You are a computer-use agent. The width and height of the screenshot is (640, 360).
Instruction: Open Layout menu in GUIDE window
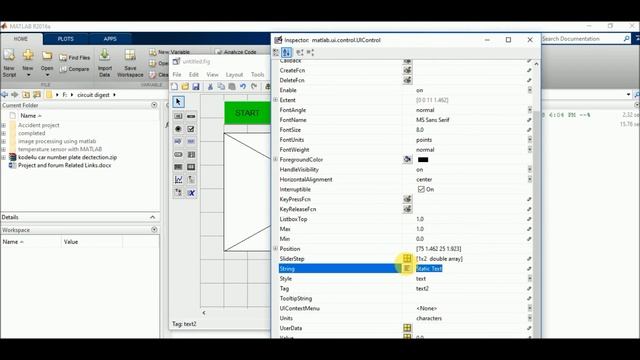pos(234,75)
